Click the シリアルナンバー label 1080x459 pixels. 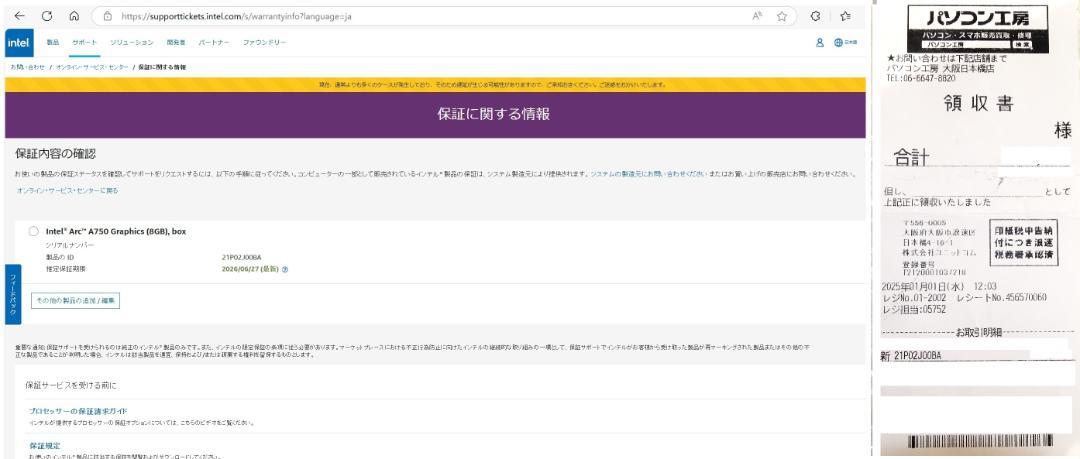(x=70, y=245)
